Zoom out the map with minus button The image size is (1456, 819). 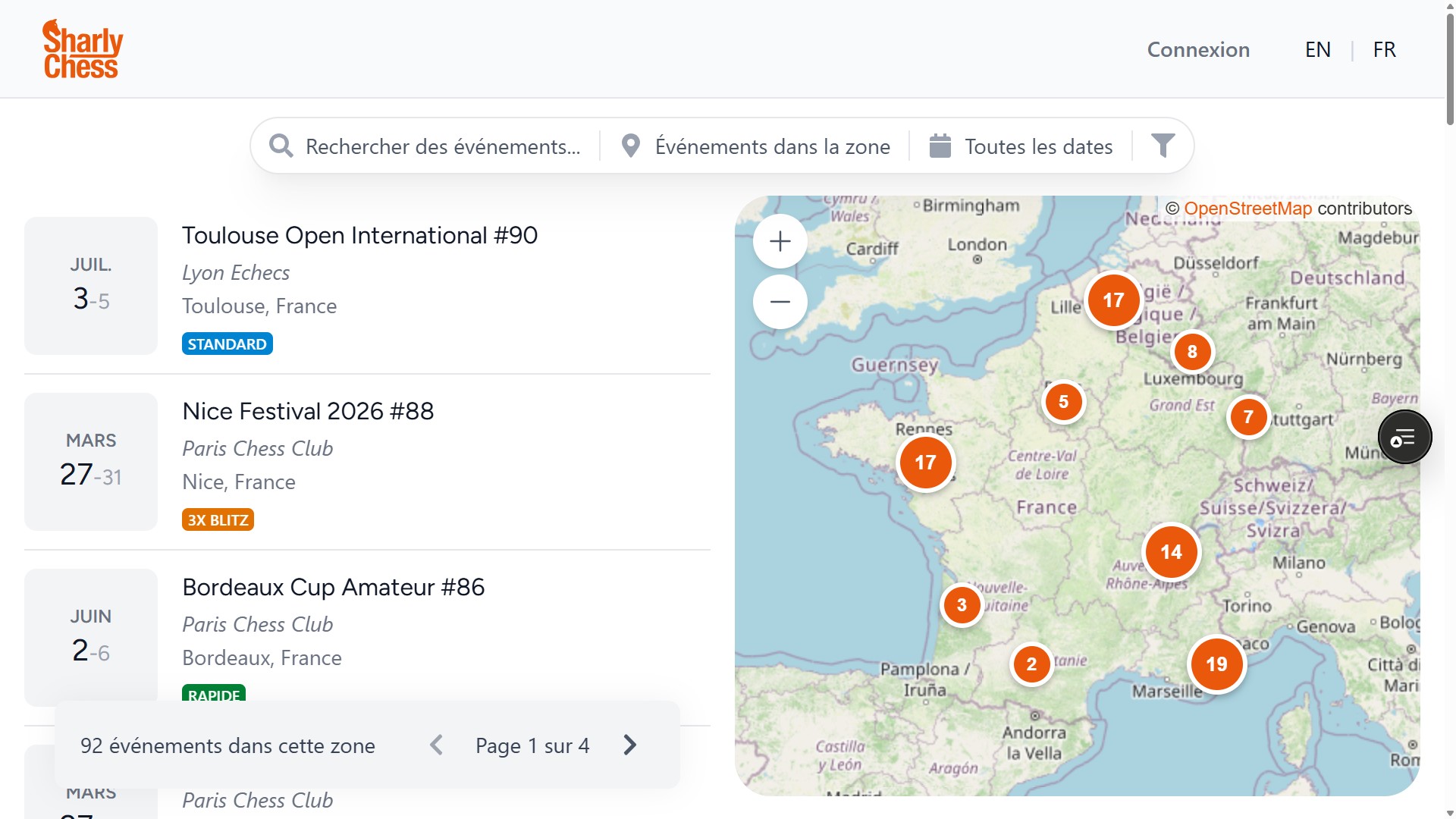pyautogui.click(x=780, y=302)
